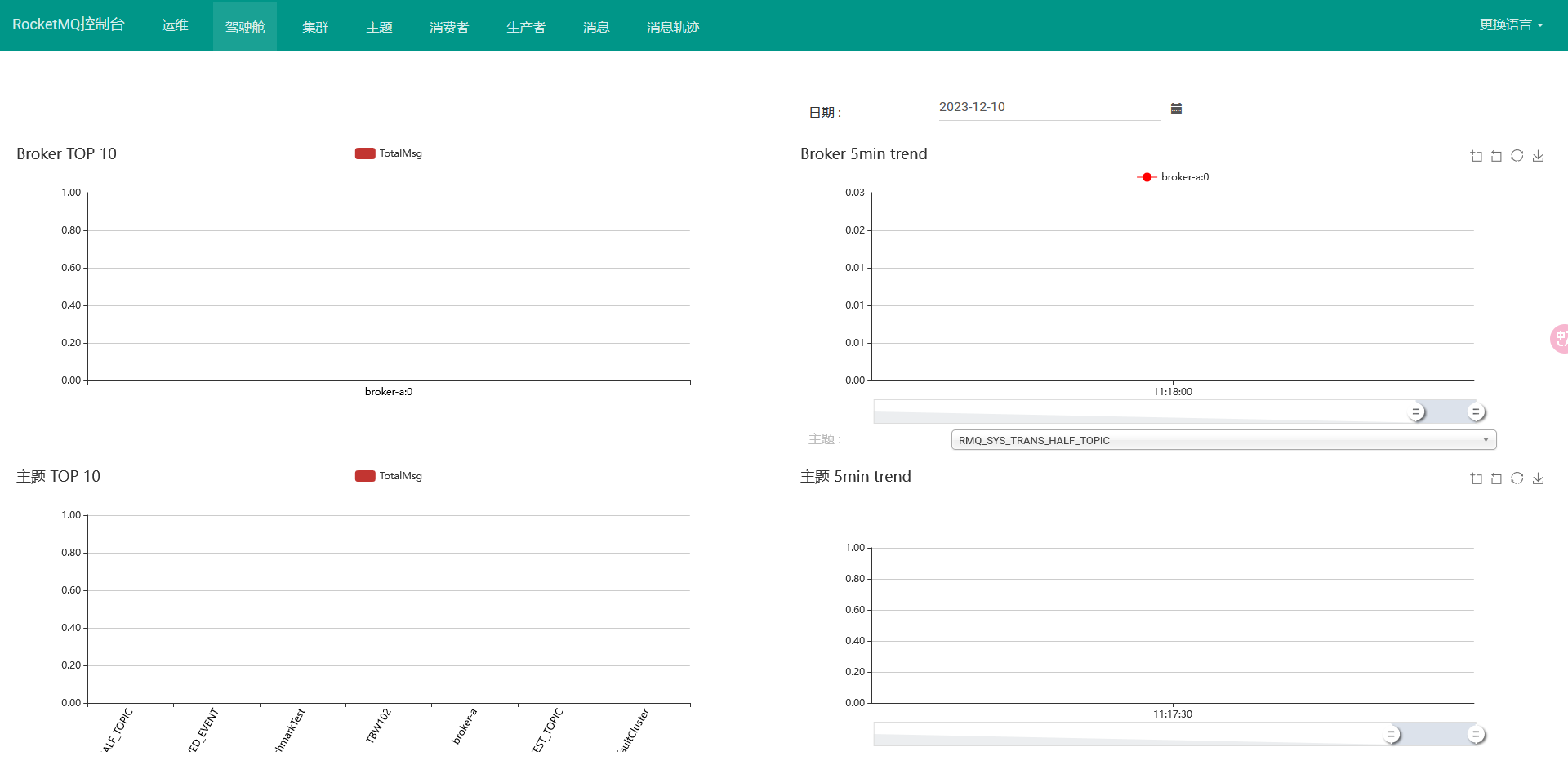Click the 主题 TOP 10 chart title
The height and width of the screenshot is (765, 1568).
coord(58,477)
